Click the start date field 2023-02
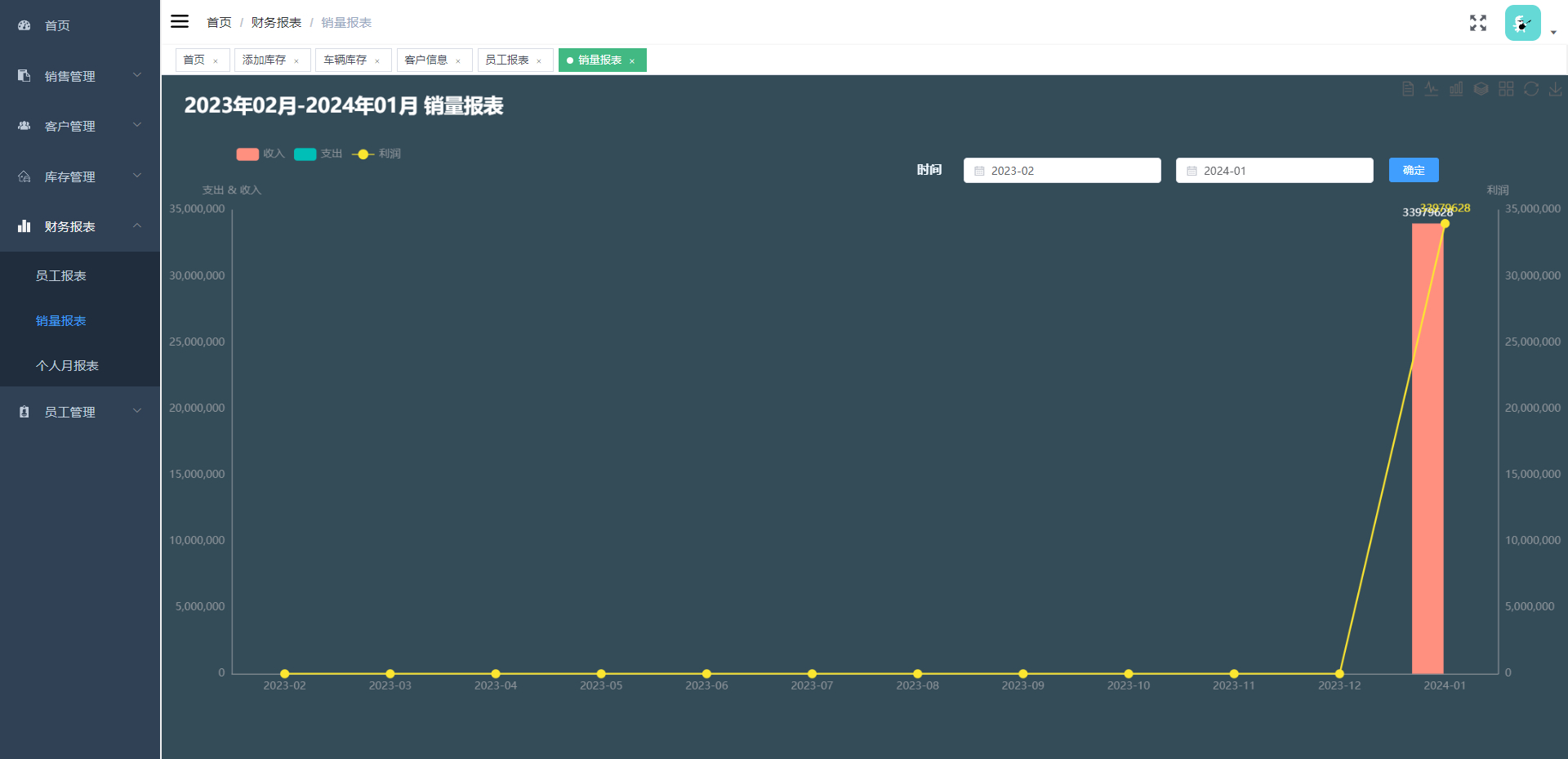The height and width of the screenshot is (759, 1568). 1062,171
